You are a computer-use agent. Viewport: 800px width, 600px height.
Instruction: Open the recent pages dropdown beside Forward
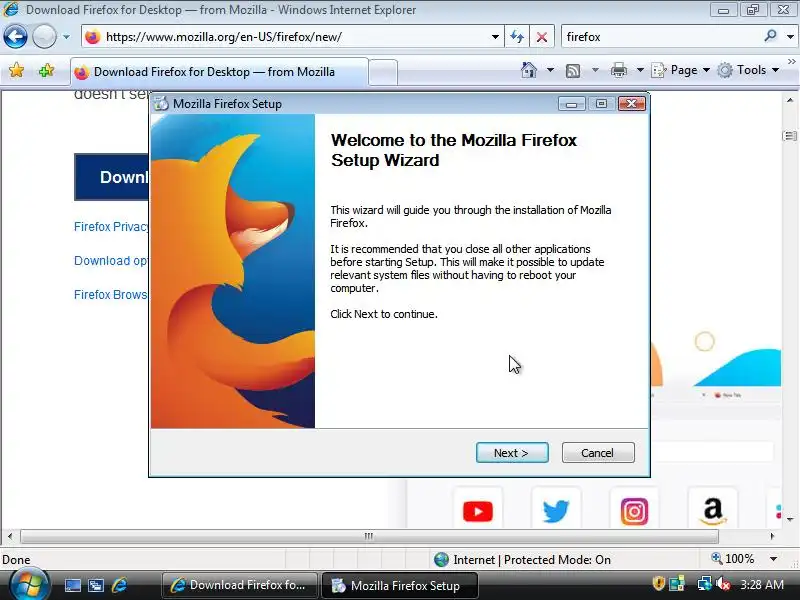pyautogui.click(x=66, y=37)
